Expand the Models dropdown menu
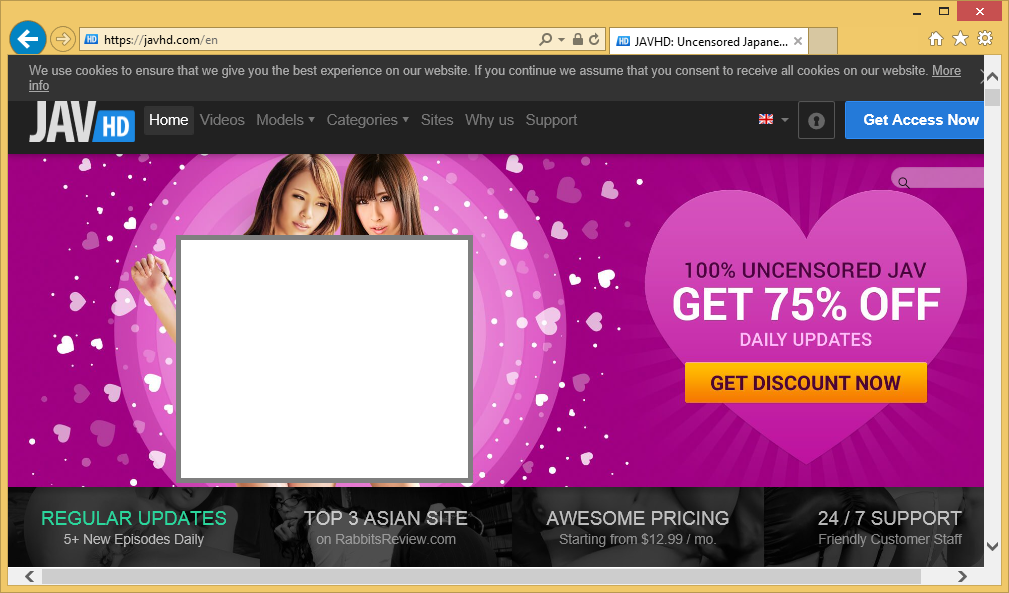The width and height of the screenshot is (1009, 593). (x=285, y=120)
